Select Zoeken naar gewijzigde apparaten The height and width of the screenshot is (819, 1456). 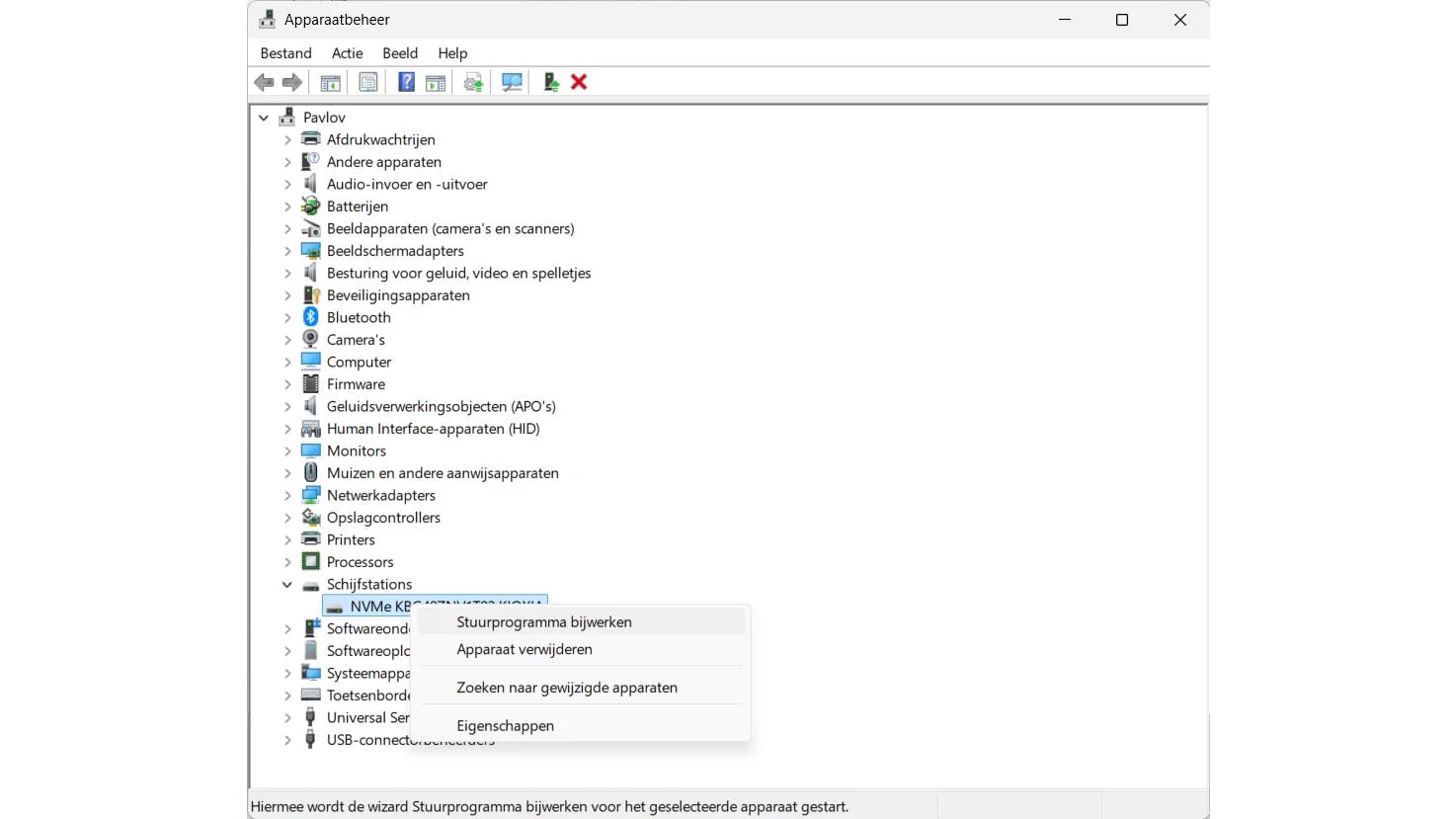(581, 688)
